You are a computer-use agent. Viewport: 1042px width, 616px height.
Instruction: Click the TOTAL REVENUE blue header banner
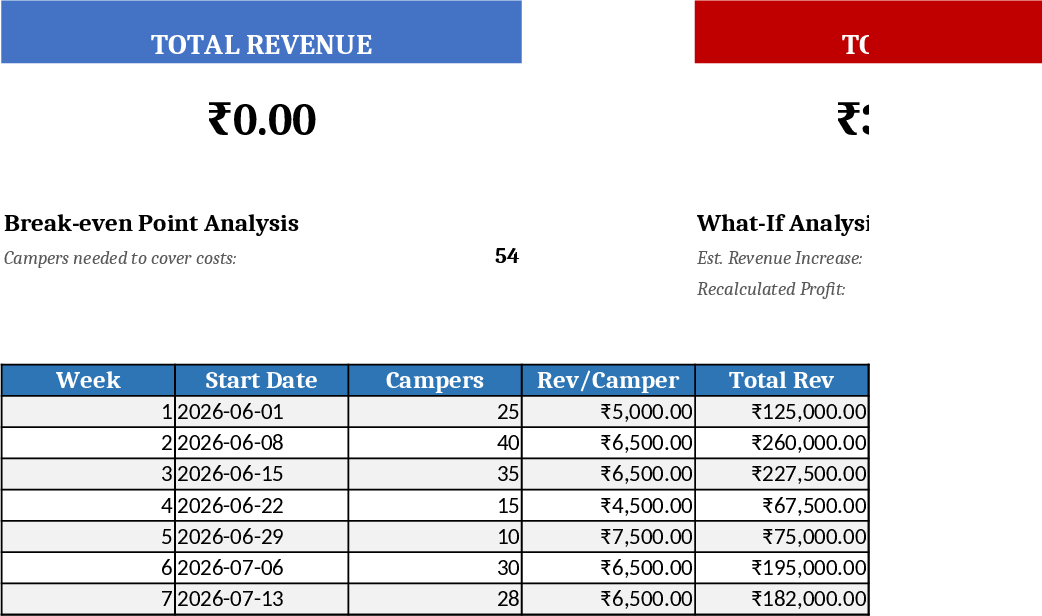pos(262,32)
